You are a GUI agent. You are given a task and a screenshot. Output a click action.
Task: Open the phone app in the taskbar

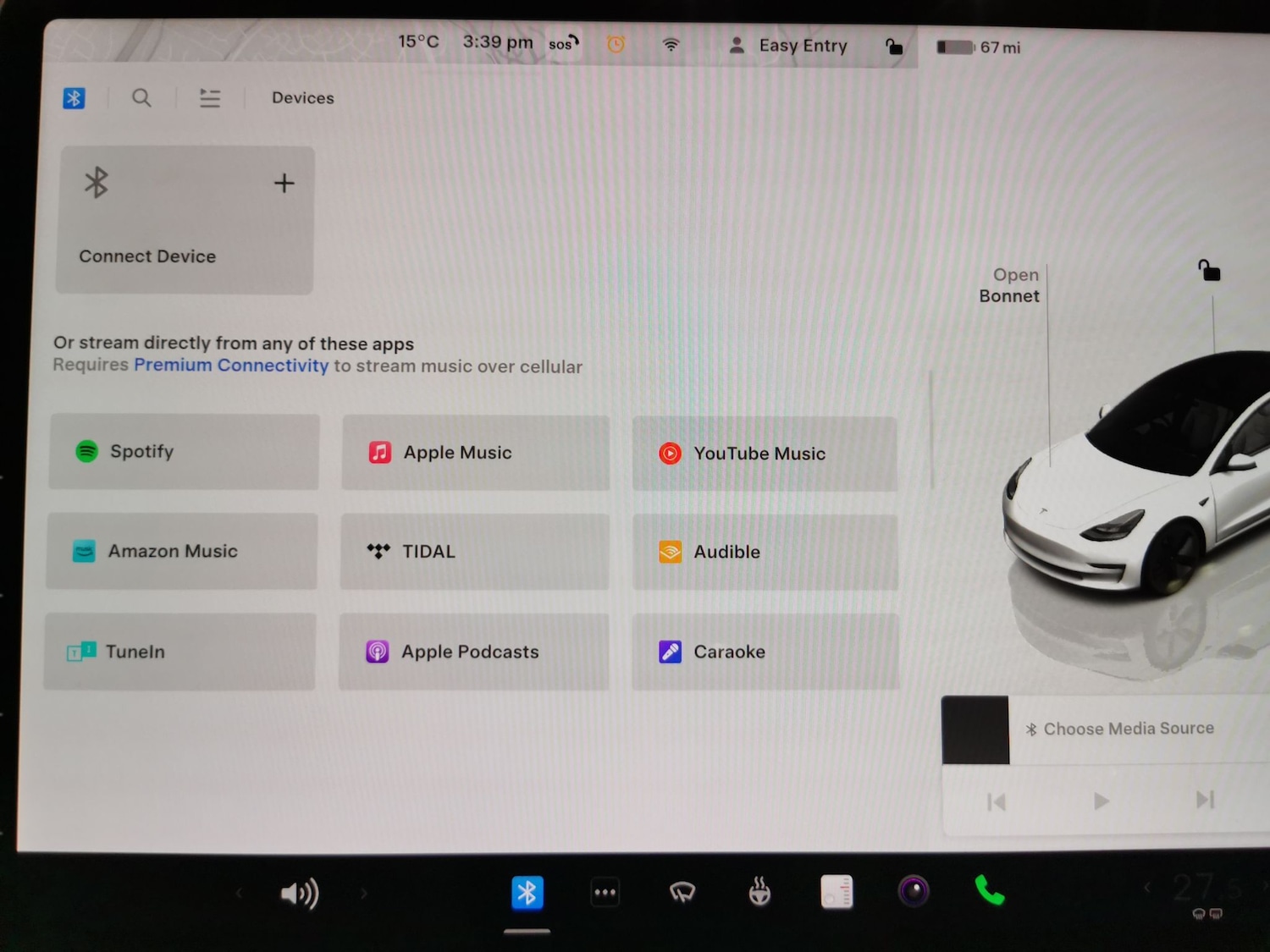tap(989, 892)
